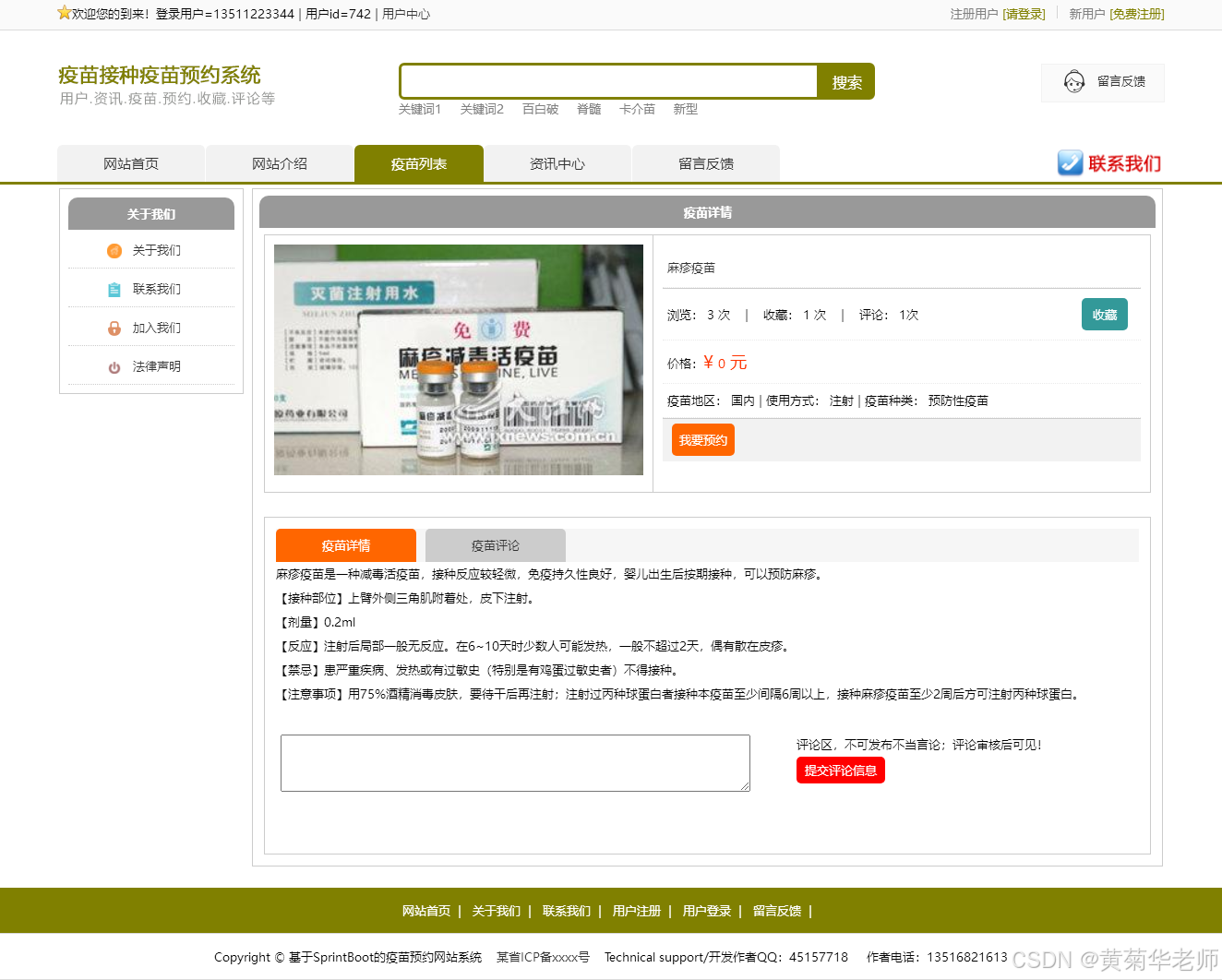Click the star icon beside welcome message
This screenshot has height=980, width=1222.
point(63,13)
